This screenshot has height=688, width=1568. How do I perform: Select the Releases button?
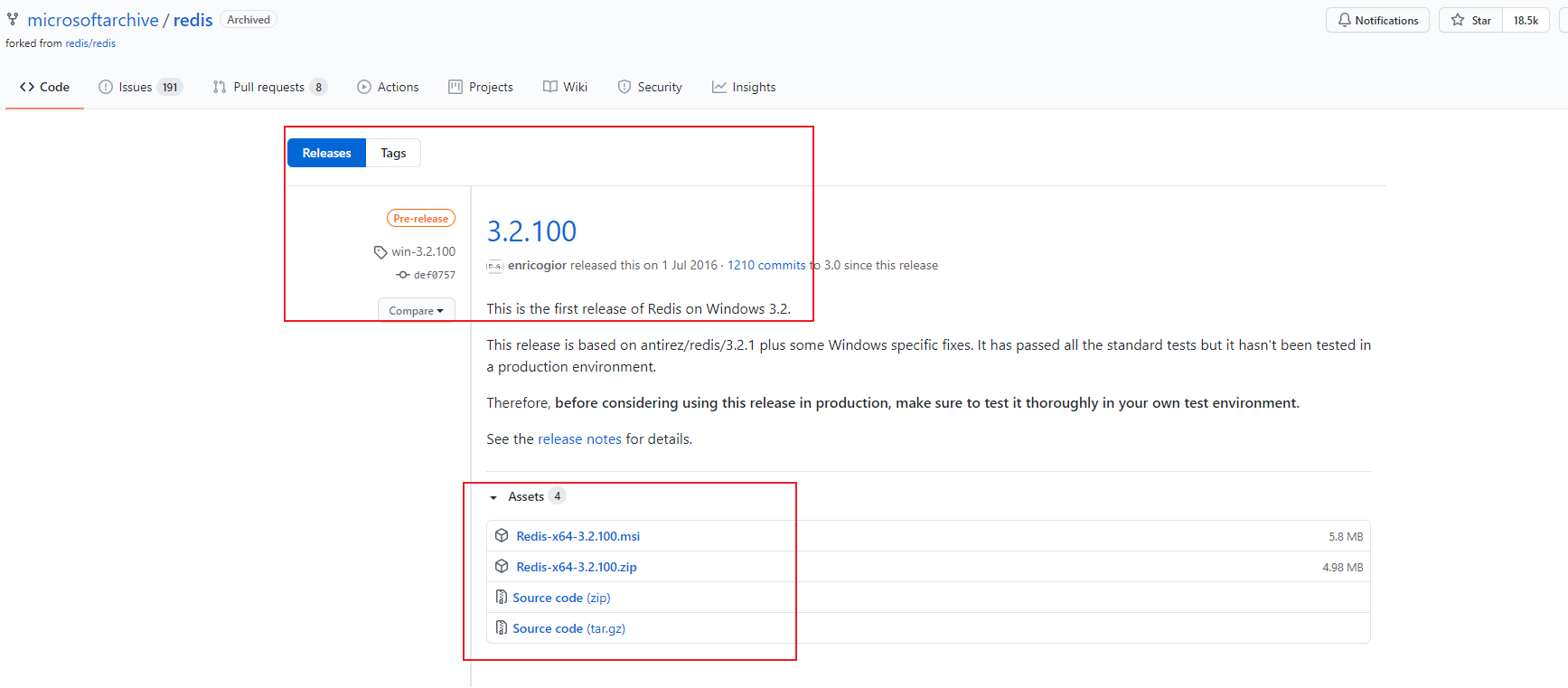[326, 153]
